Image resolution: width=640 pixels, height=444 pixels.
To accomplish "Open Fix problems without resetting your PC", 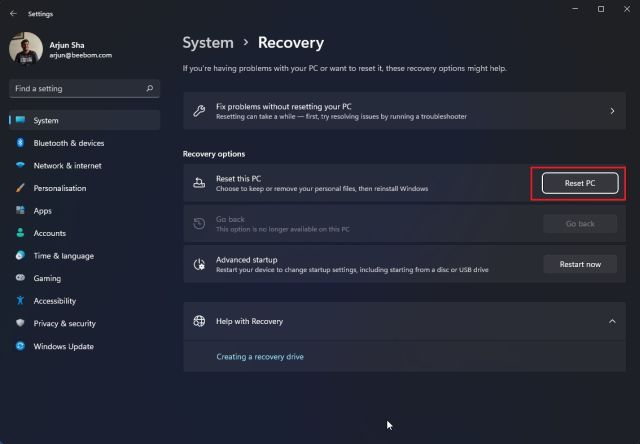I will pyautogui.click(x=404, y=111).
